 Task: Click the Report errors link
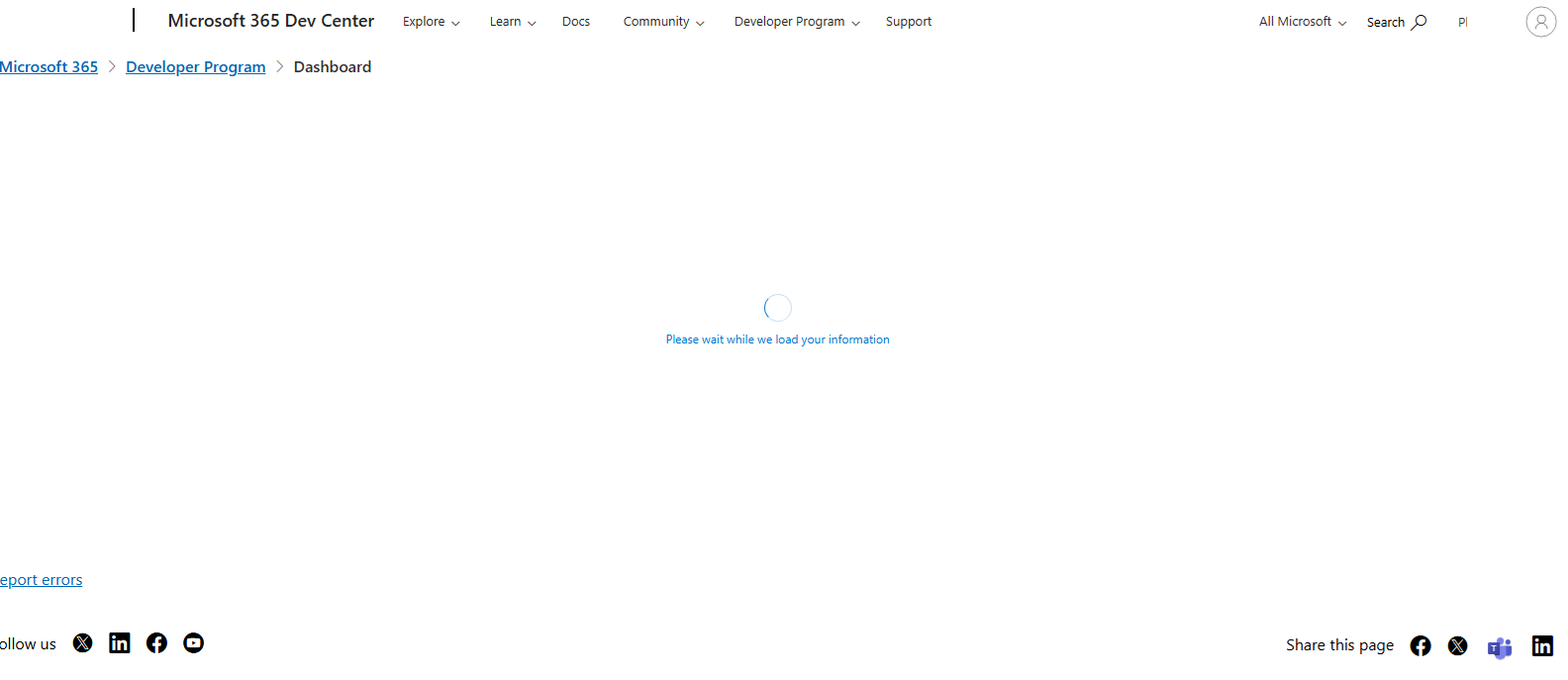point(41,580)
